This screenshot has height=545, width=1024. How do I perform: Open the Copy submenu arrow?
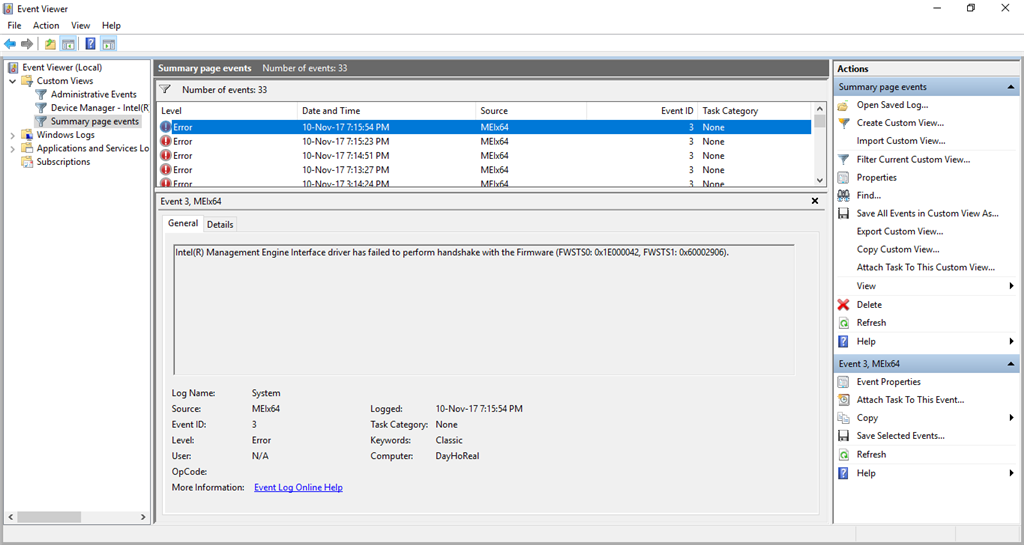point(1011,418)
